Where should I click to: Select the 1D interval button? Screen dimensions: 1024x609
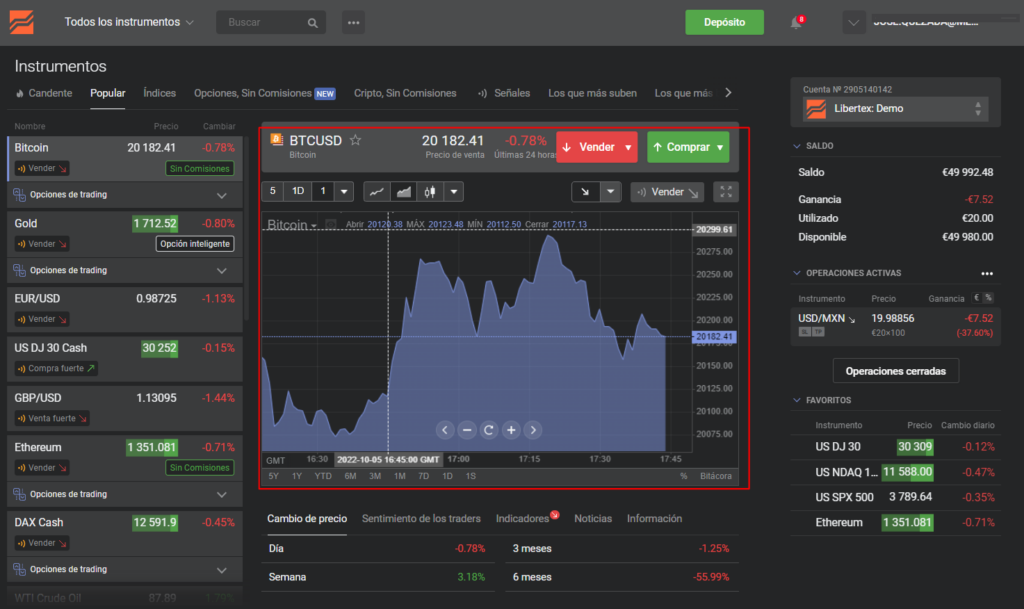pyautogui.click(x=298, y=191)
